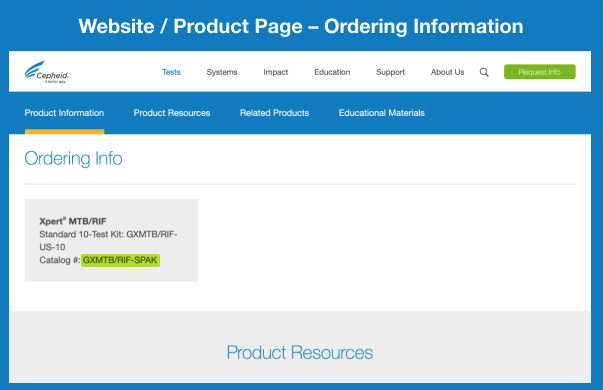
Task: Open the Impact menu
Action: 275,72
